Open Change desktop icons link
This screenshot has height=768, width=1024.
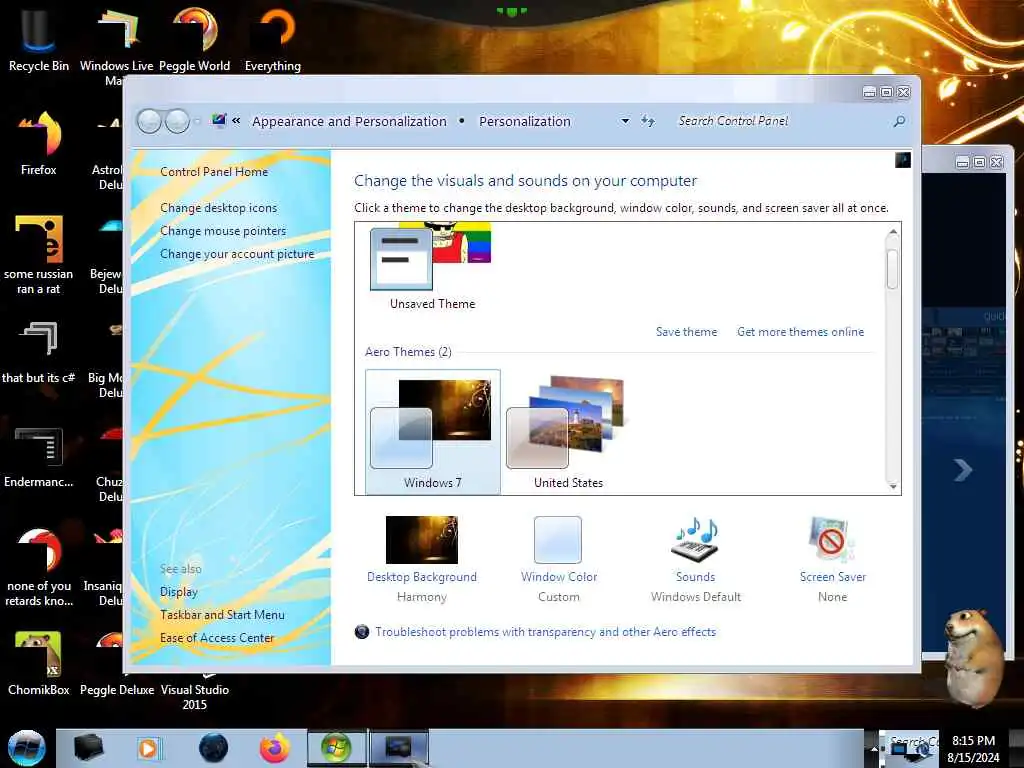click(218, 208)
